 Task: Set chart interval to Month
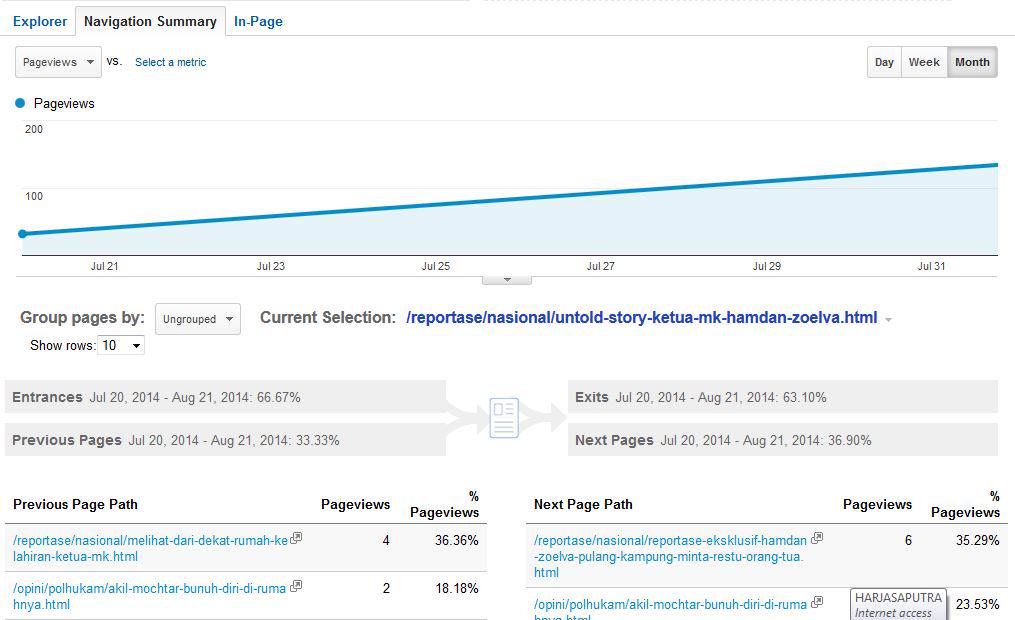[972, 62]
